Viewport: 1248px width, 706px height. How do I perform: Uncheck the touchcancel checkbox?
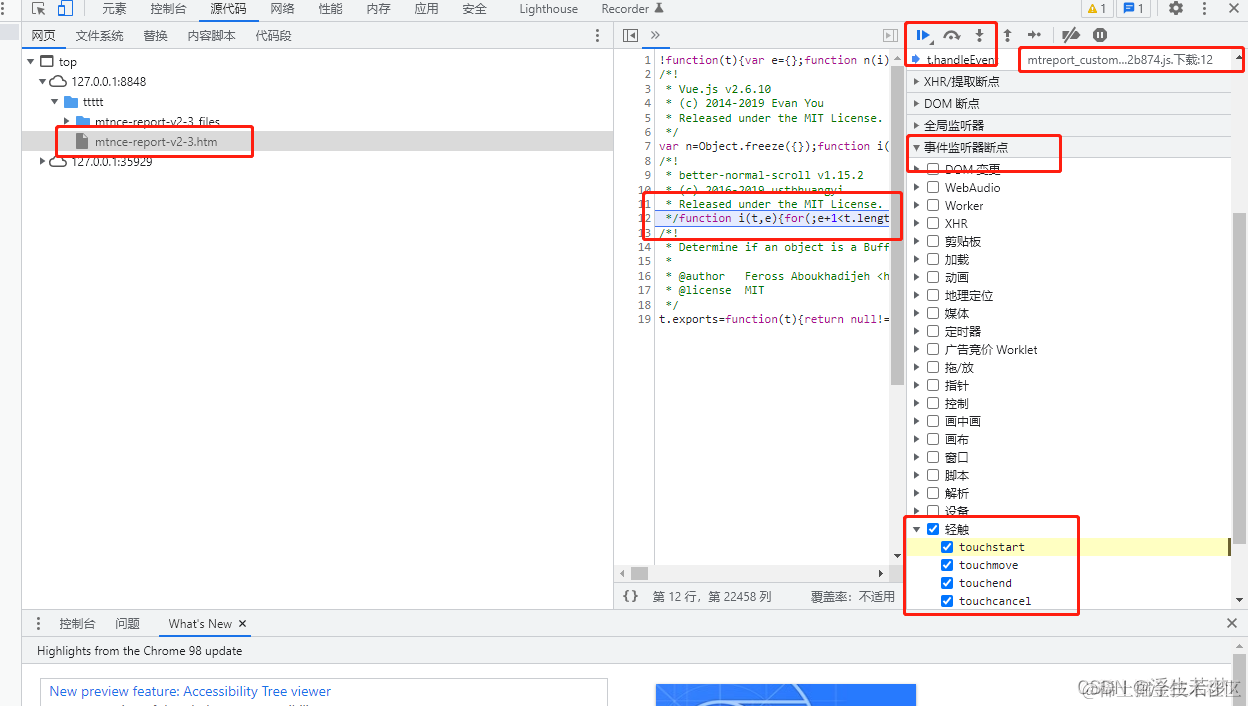click(x=947, y=601)
